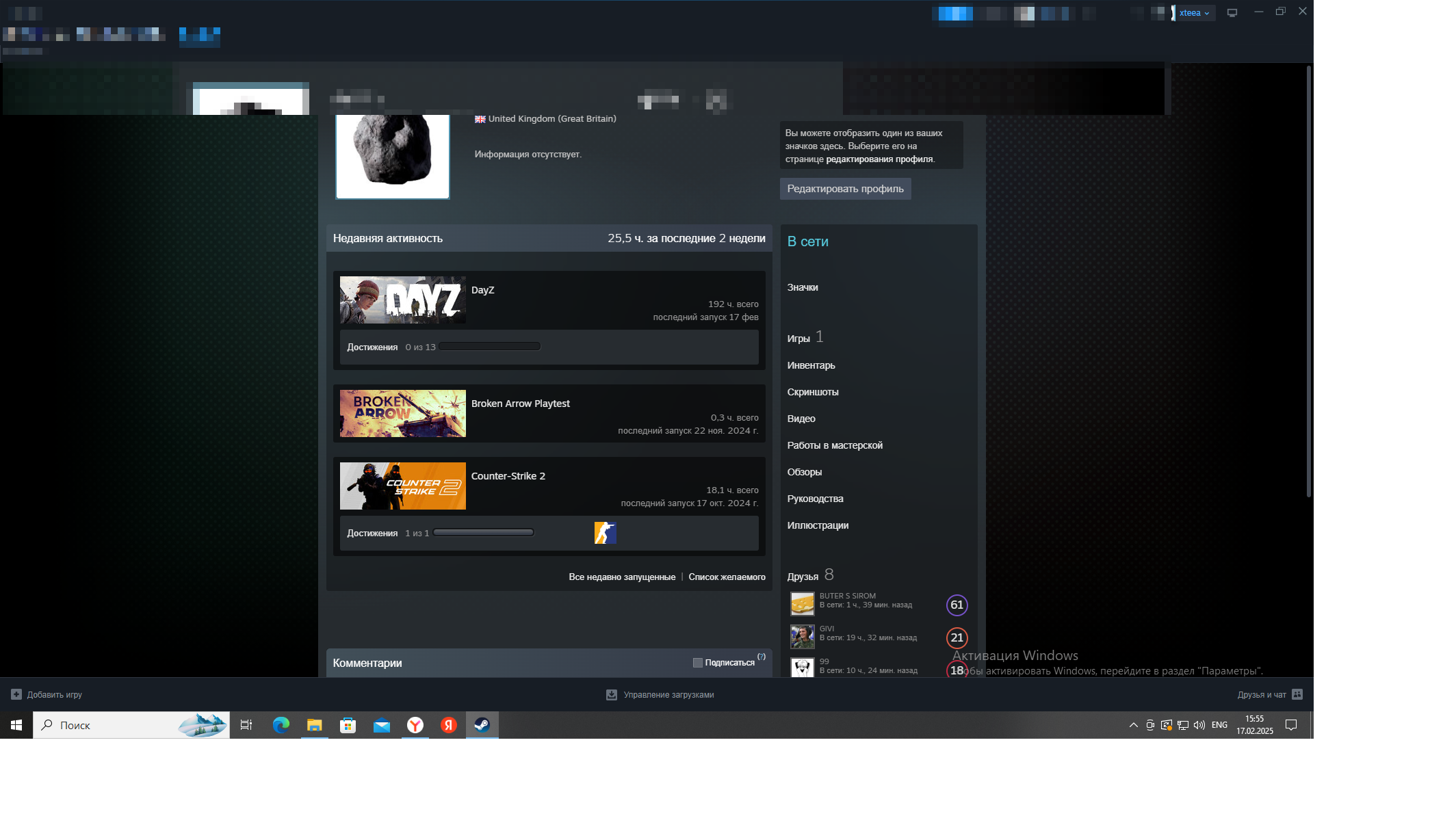Image resolution: width=1456 pixels, height=829 pixels.
Task: Open the DayZ game banner image
Action: click(x=402, y=300)
